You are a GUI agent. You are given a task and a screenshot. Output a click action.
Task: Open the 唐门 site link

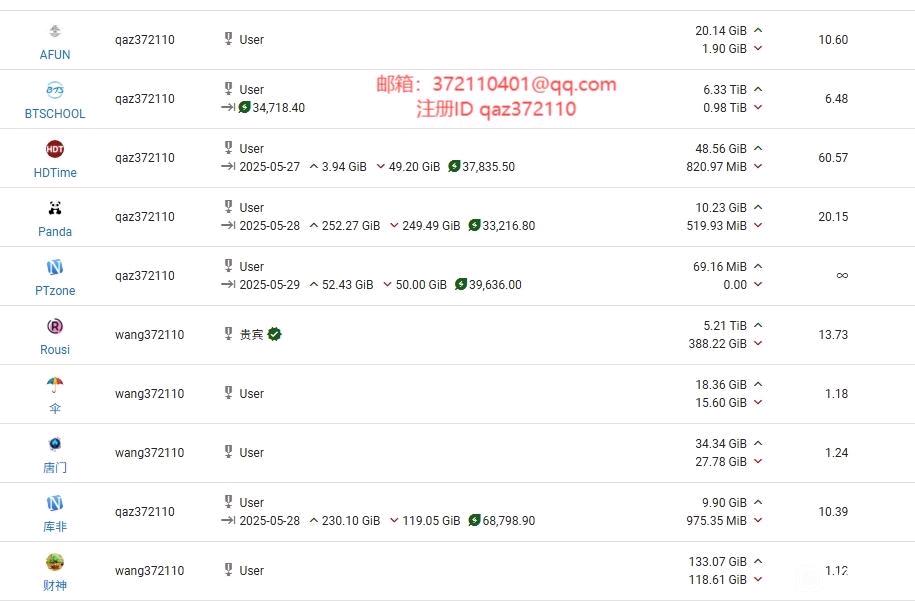click(55, 468)
